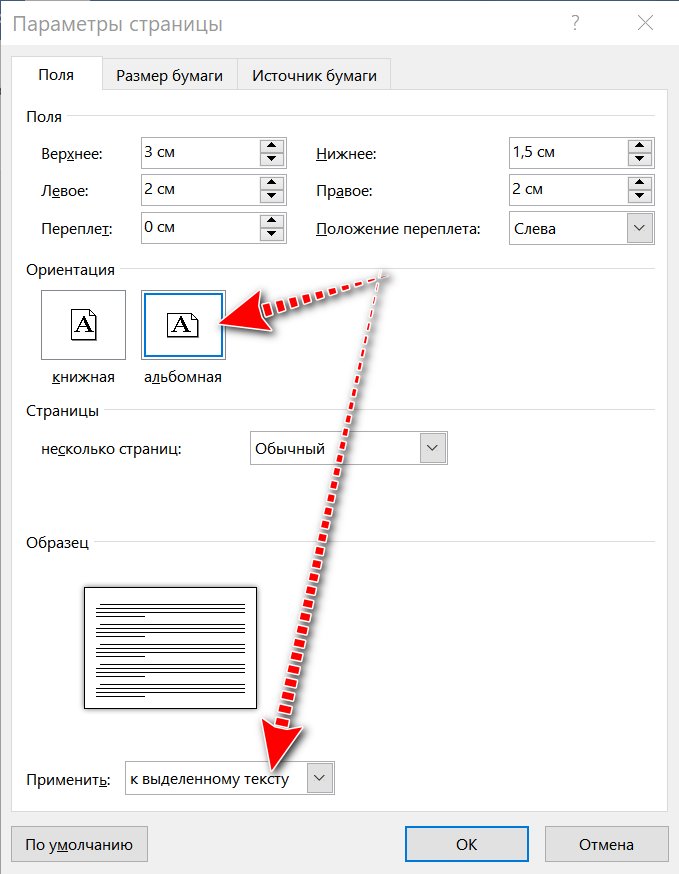Open the Применить dropdown list
Screen dimensions: 679x874
[319, 778]
